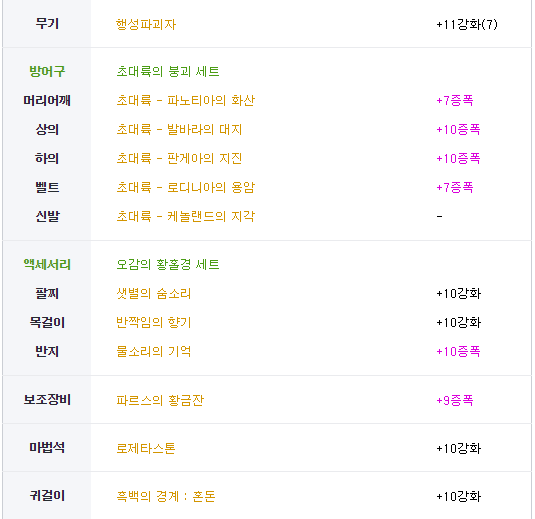Click 초대륙 - 발바라의 대지 top item

(179, 130)
